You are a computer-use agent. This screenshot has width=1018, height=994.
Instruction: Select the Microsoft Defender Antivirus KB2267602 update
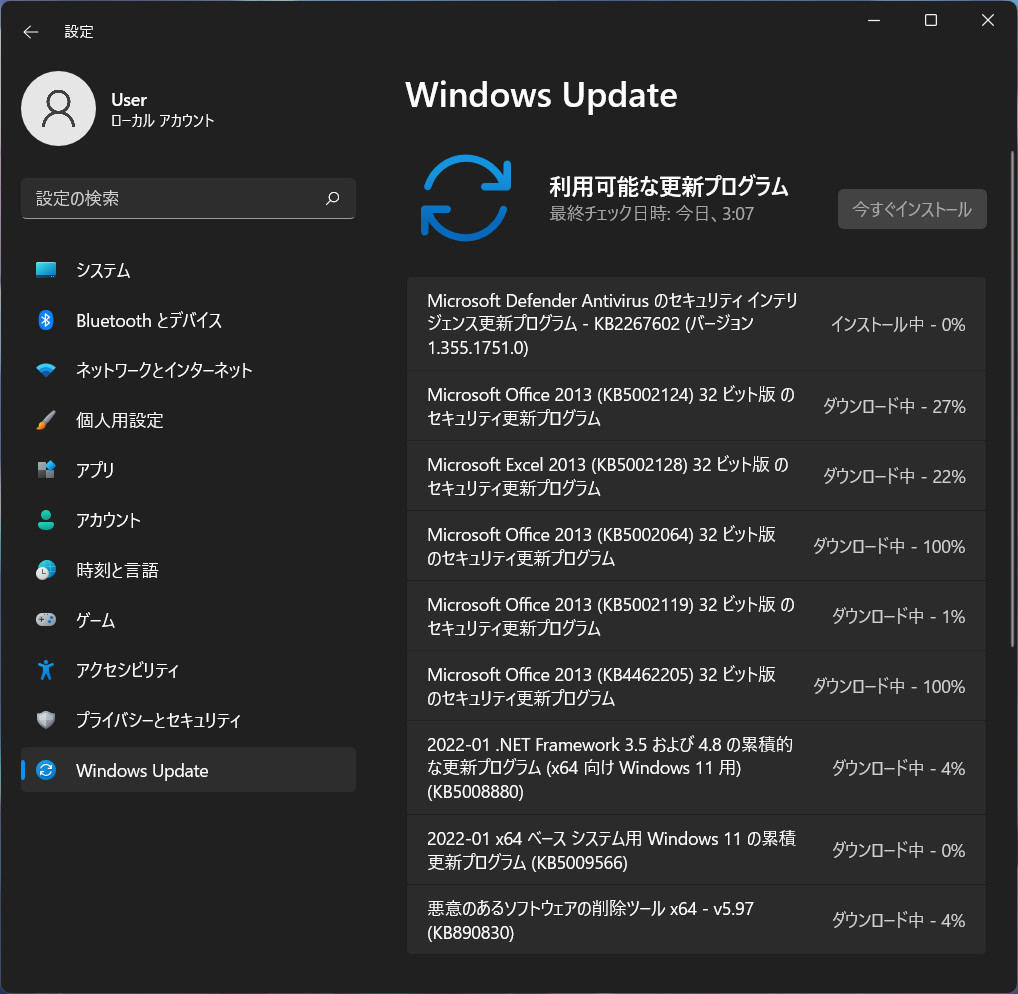pyautogui.click(x=696, y=324)
